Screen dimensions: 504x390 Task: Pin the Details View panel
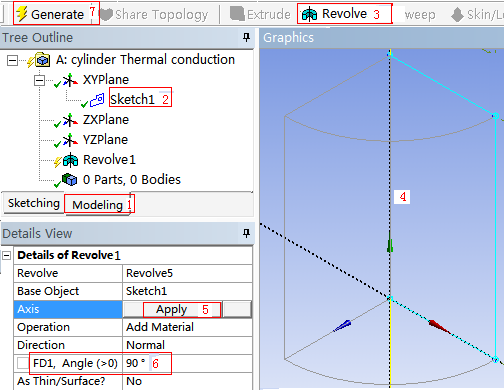[246, 233]
